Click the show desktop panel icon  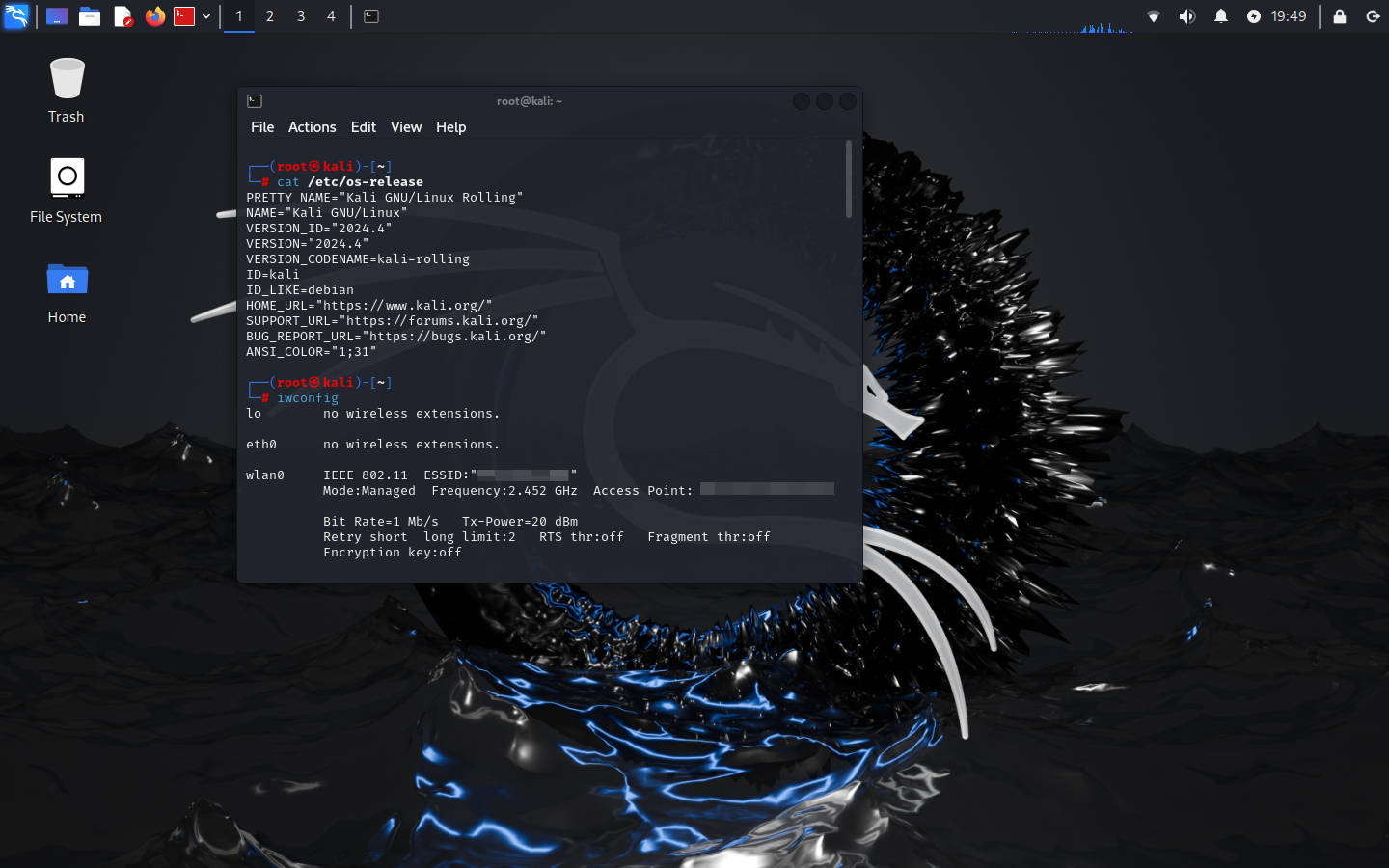tap(57, 16)
